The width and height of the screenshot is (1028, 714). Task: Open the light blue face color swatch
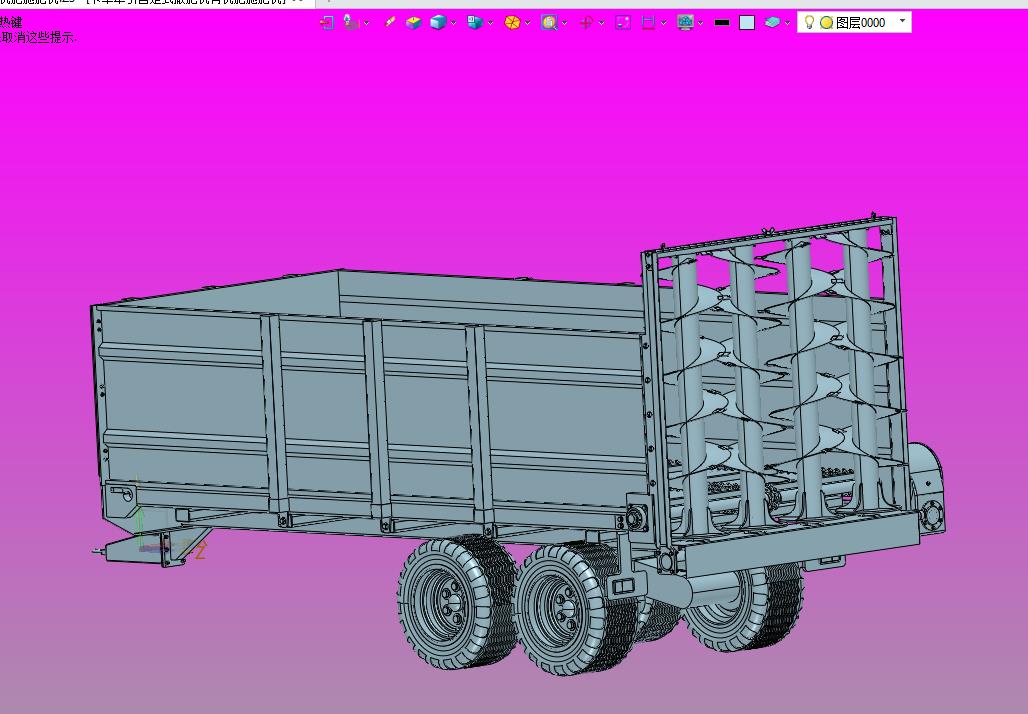point(747,22)
